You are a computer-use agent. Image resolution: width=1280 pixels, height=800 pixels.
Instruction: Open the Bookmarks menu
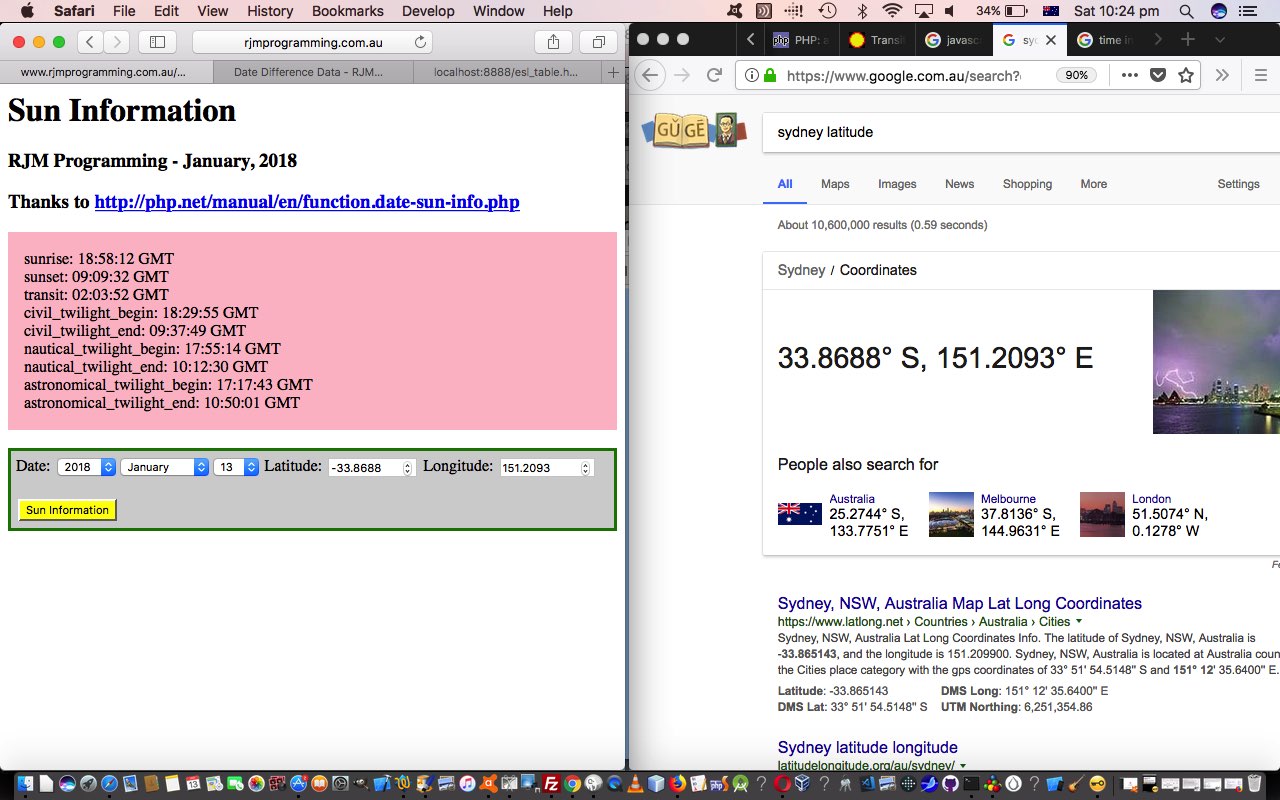[347, 11]
